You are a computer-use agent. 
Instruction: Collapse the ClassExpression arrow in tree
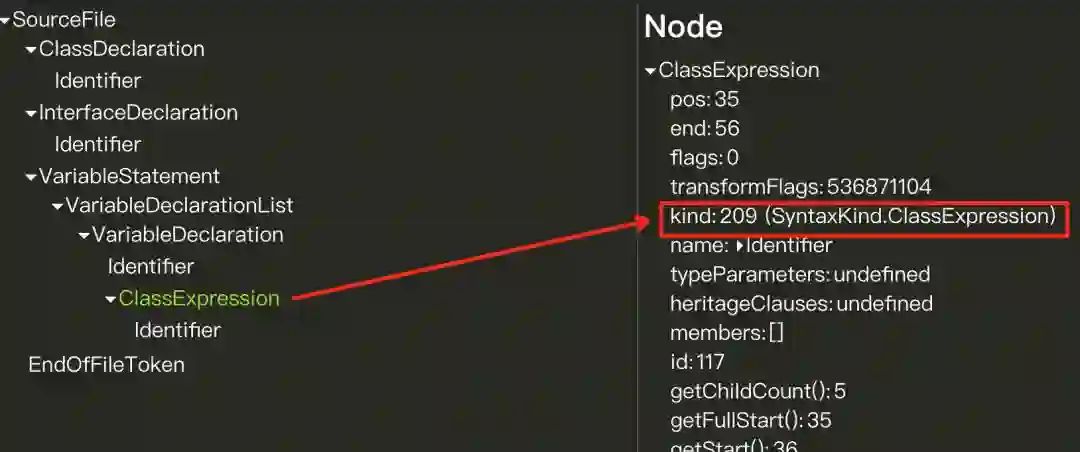coord(111,300)
